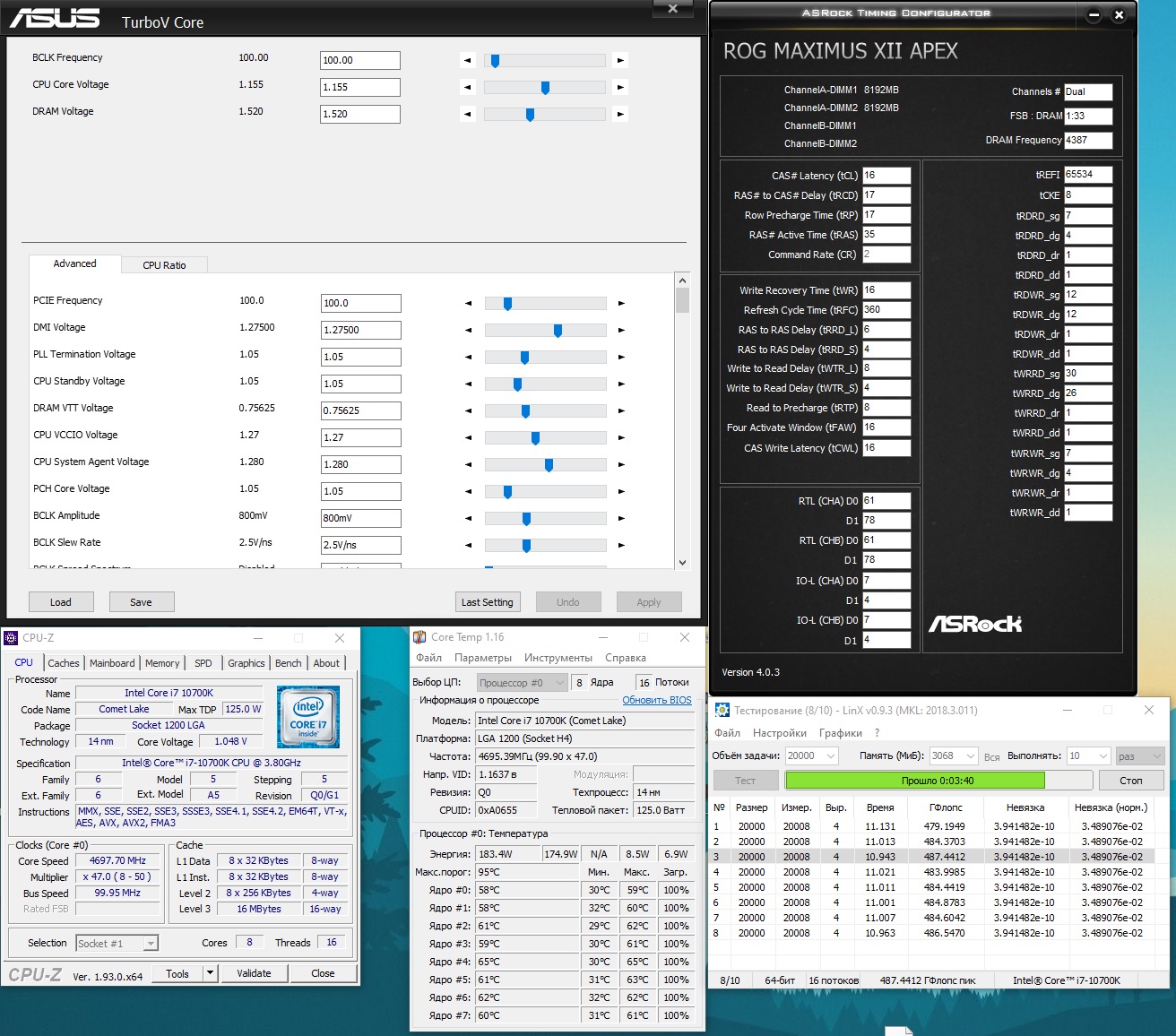Click the Intel Core i7 logo in CPU-Z
This screenshot has height=1036, width=1176.
coord(308,718)
